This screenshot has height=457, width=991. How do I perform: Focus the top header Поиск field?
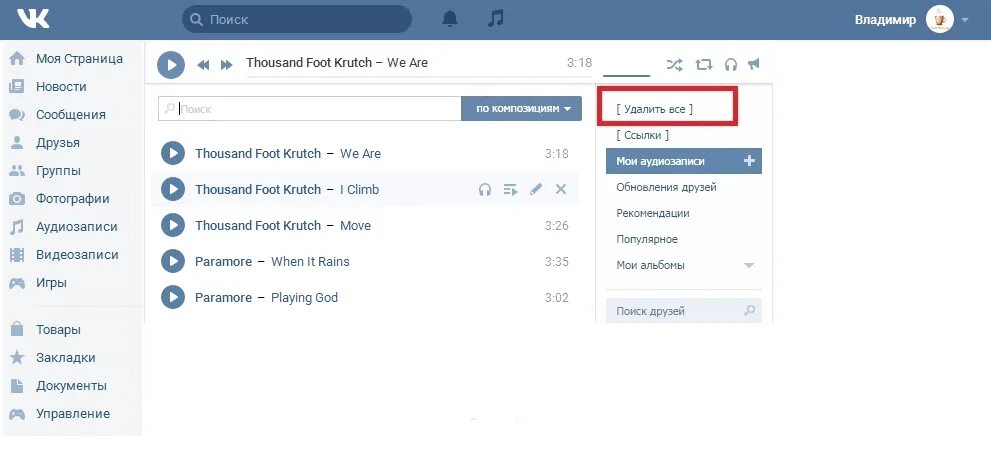[x=297, y=20]
